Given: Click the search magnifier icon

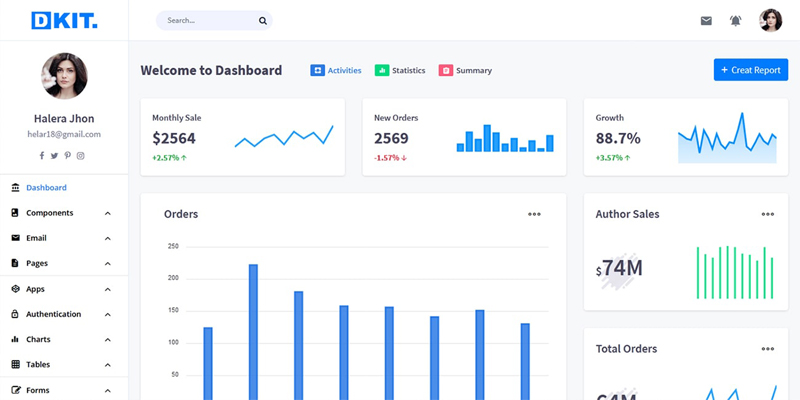Looking at the screenshot, I should [263, 21].
